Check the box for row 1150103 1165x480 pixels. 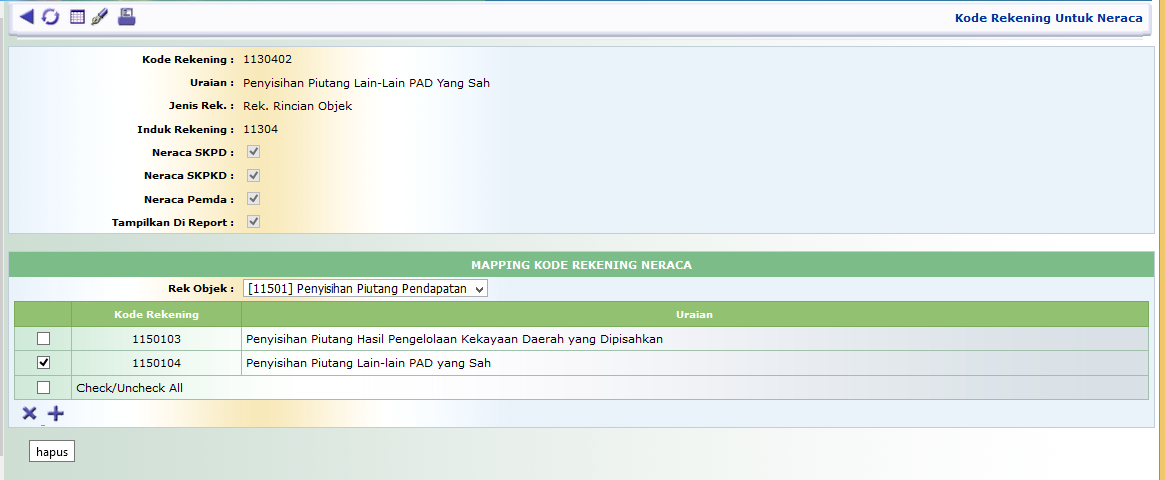tap(43, 339)
